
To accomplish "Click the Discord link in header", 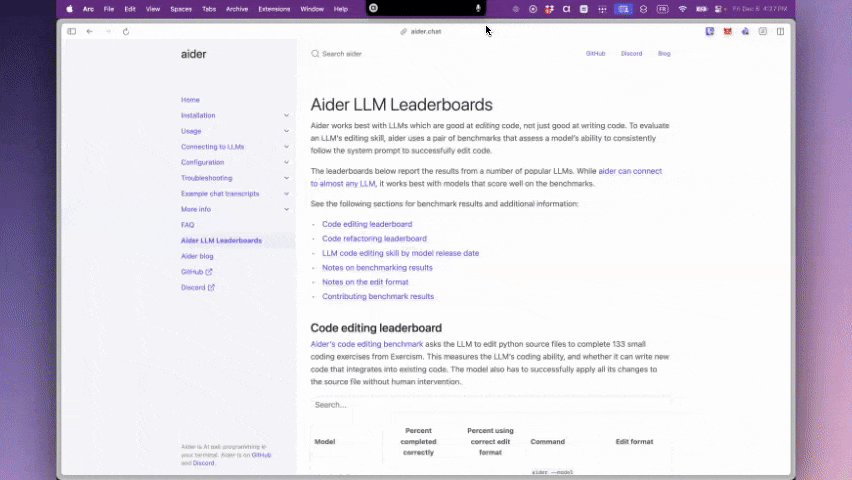I will (x=631, y=53).
